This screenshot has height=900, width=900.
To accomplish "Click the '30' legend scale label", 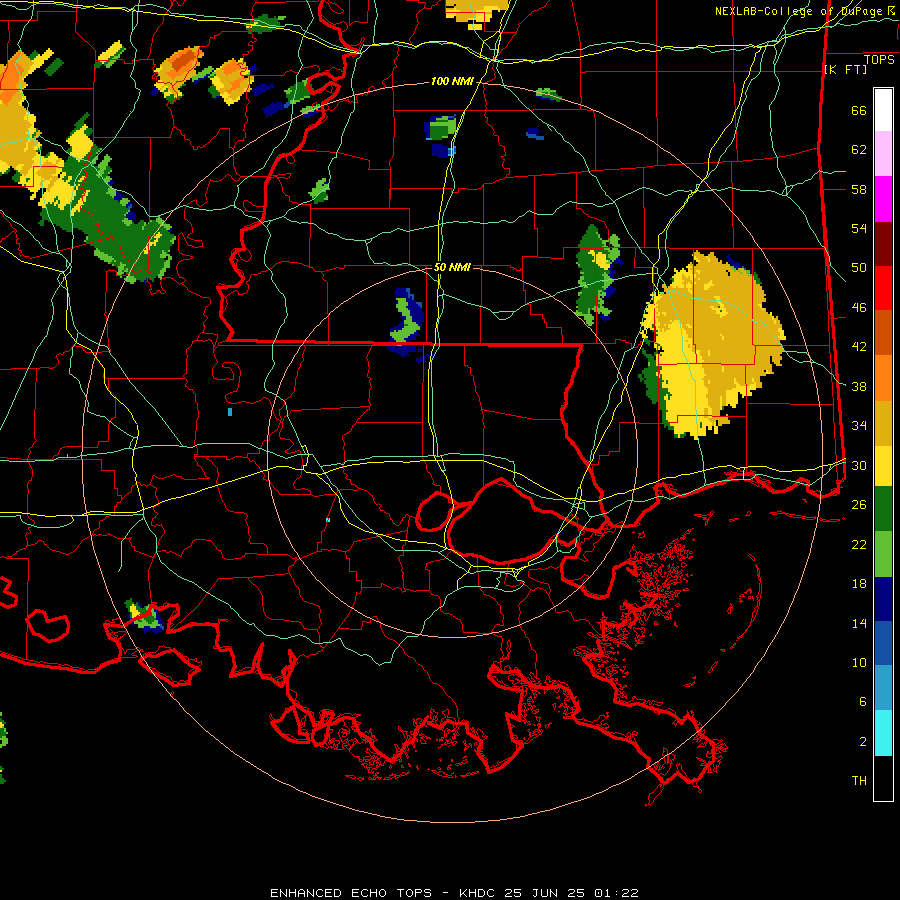I will click(859, 465).
